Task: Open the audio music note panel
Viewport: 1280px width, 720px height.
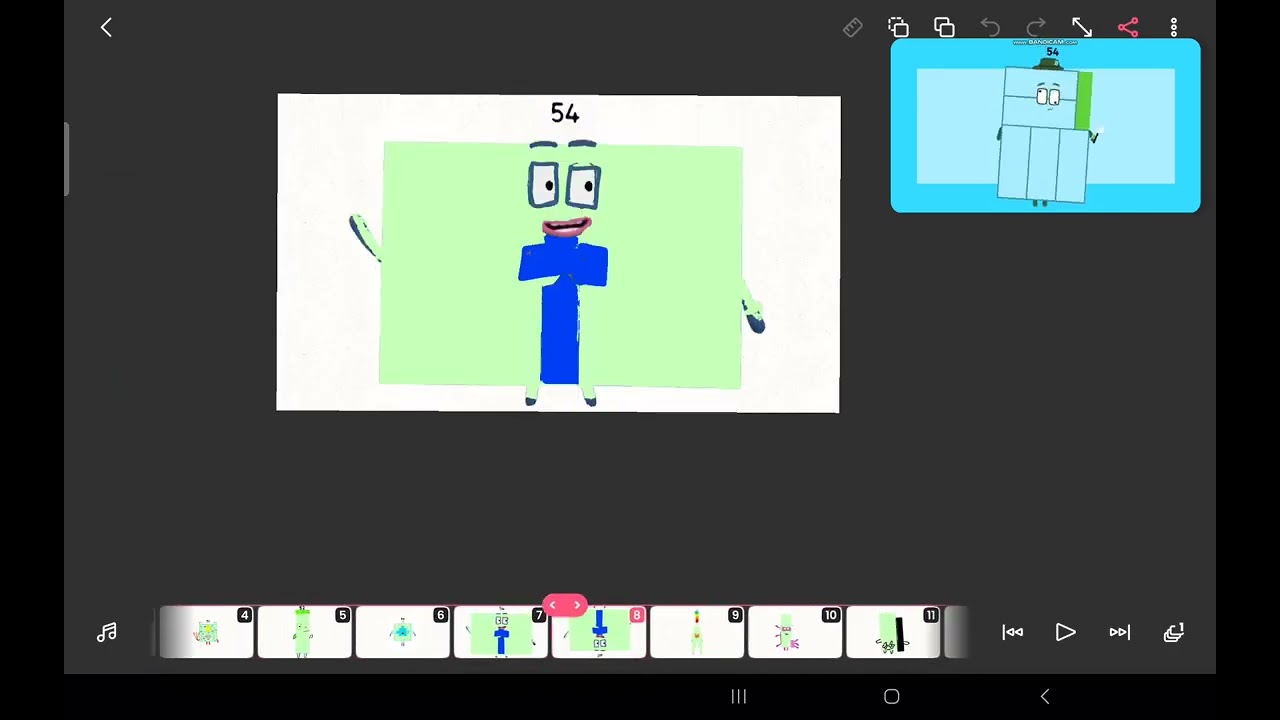Action: point(107,632)
